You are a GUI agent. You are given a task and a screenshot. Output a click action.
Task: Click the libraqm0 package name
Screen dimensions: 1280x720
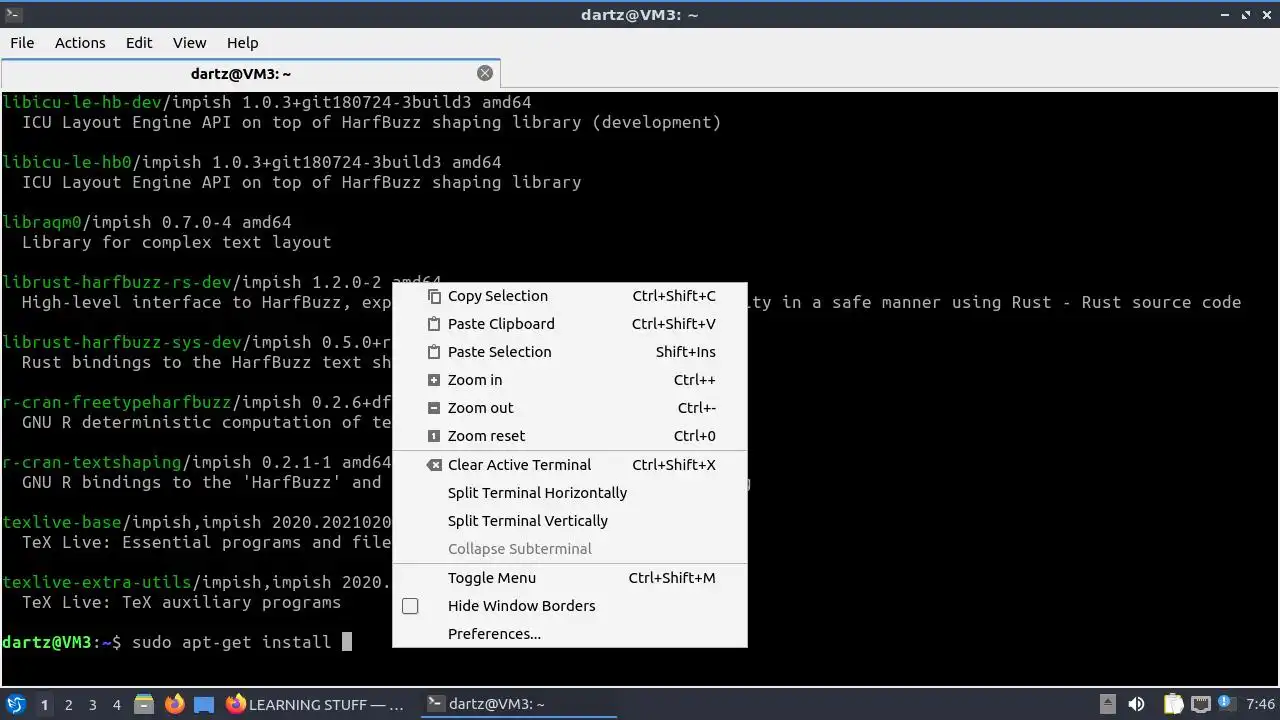42,222
